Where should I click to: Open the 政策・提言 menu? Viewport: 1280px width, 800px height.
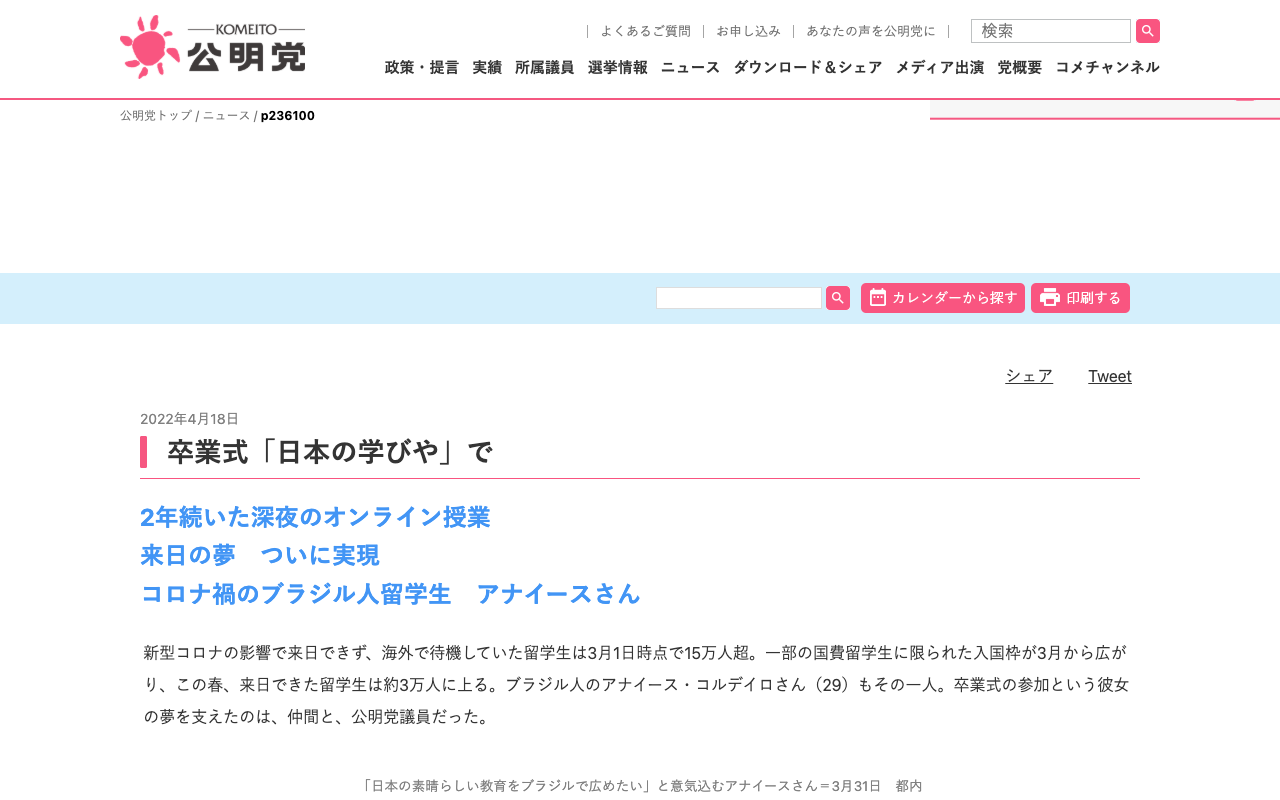422,67
